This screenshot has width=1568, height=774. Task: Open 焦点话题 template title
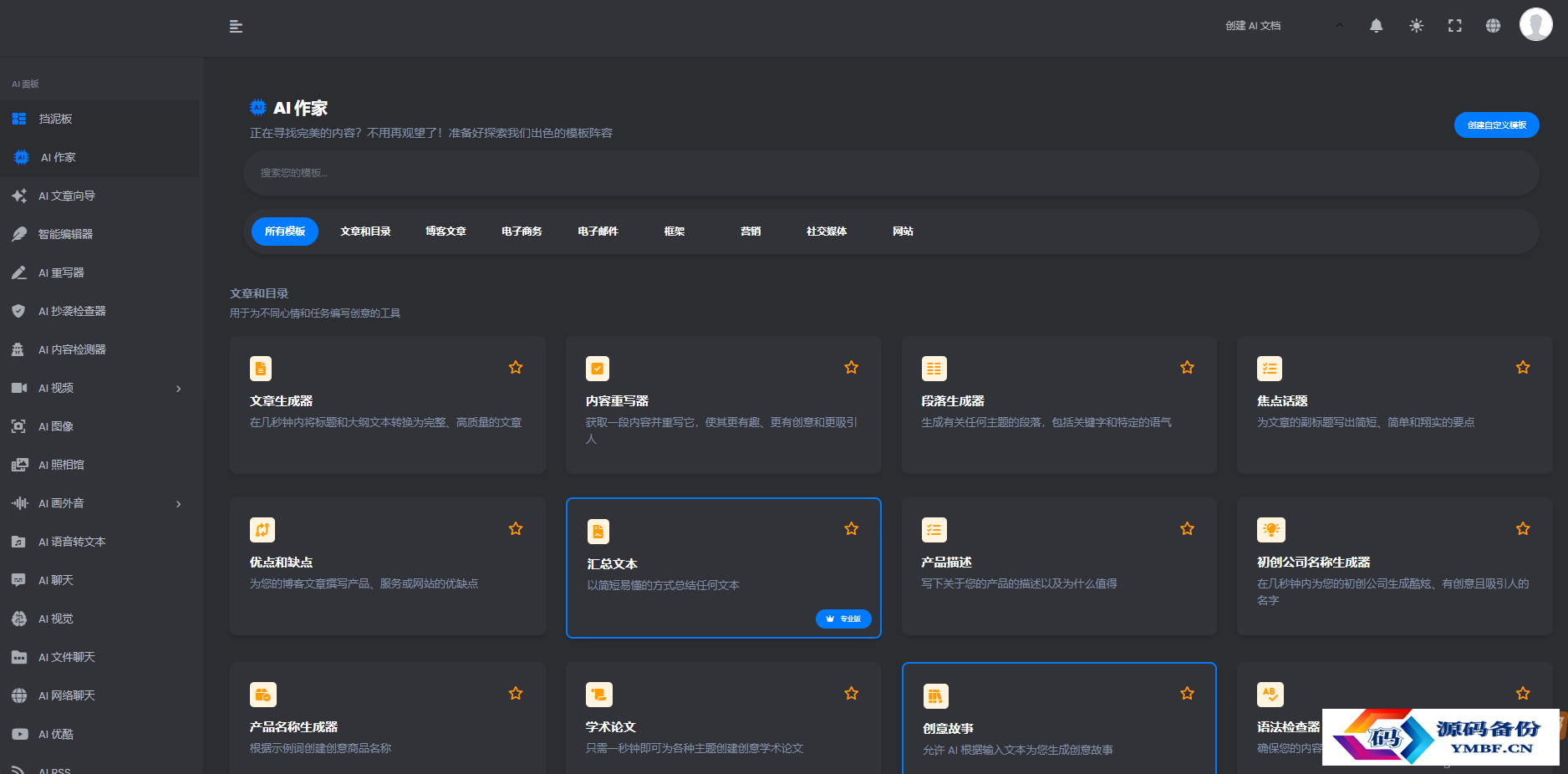(1282, 401)
